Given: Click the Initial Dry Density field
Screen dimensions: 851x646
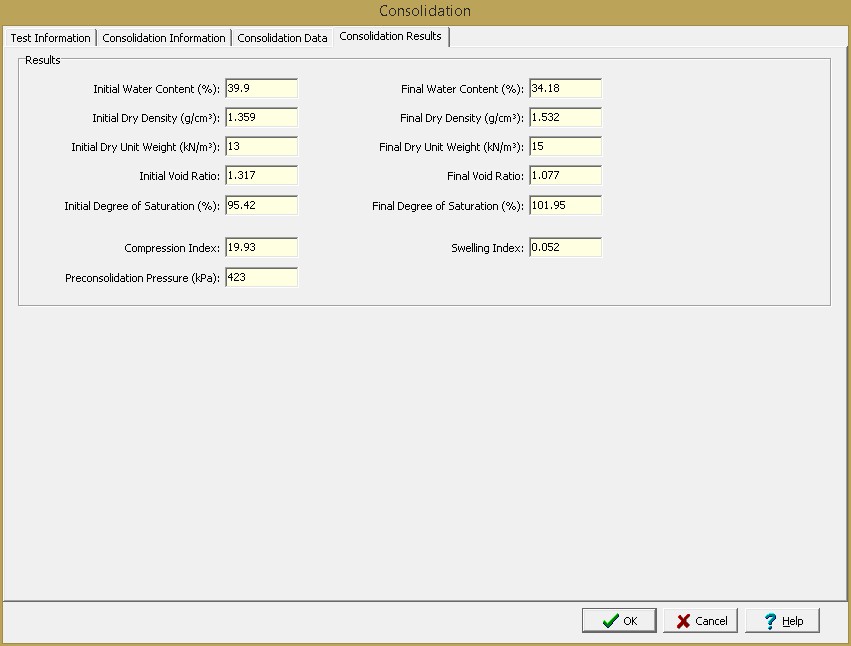Looking at the screenshot, I should click(262, 117).
